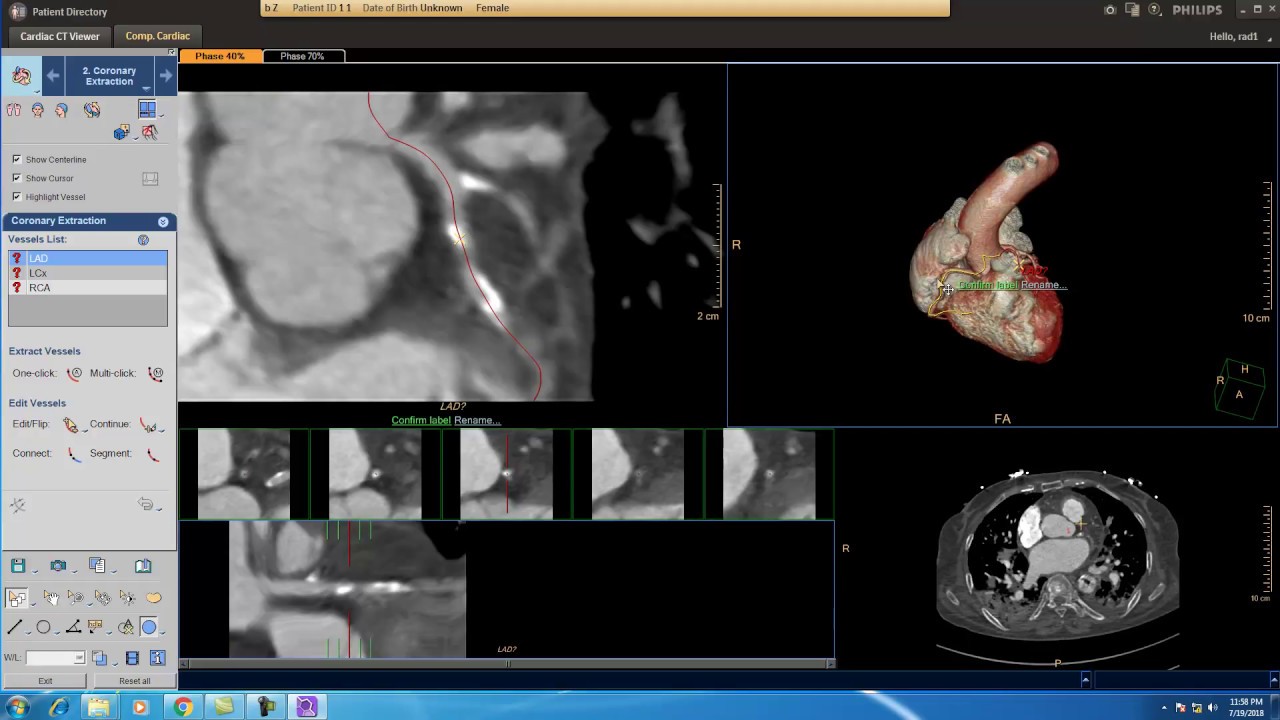1280x720 pixels.
Task: Click the 3D cube volume icon
Action: (121, 132)
